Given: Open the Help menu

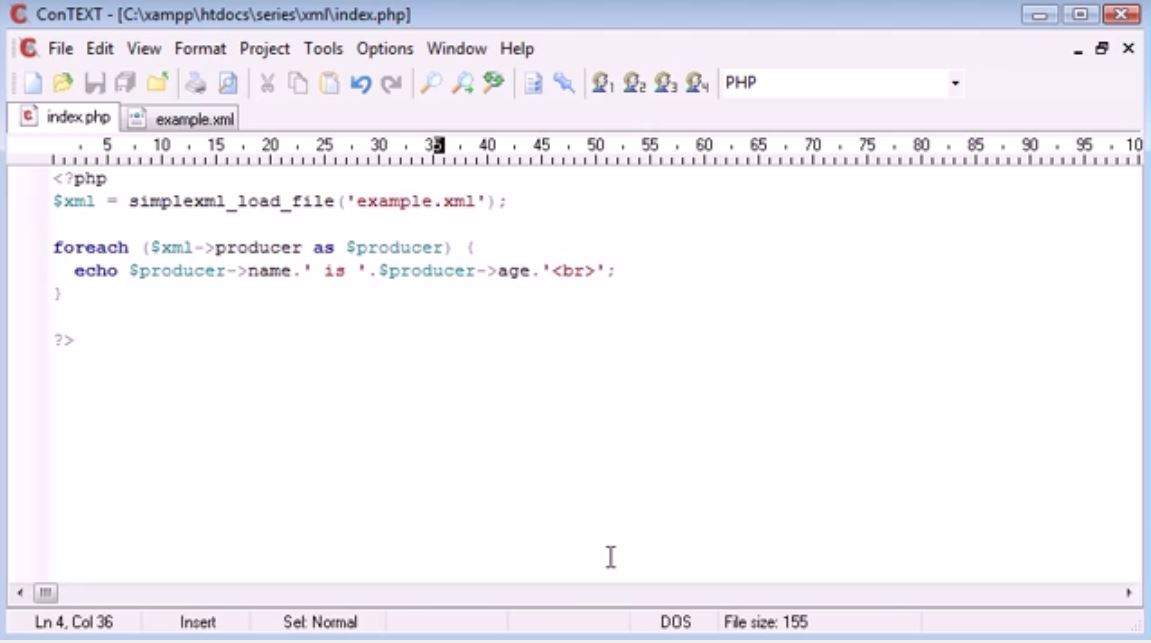Looking at the screenshot, I should (517, 48).
